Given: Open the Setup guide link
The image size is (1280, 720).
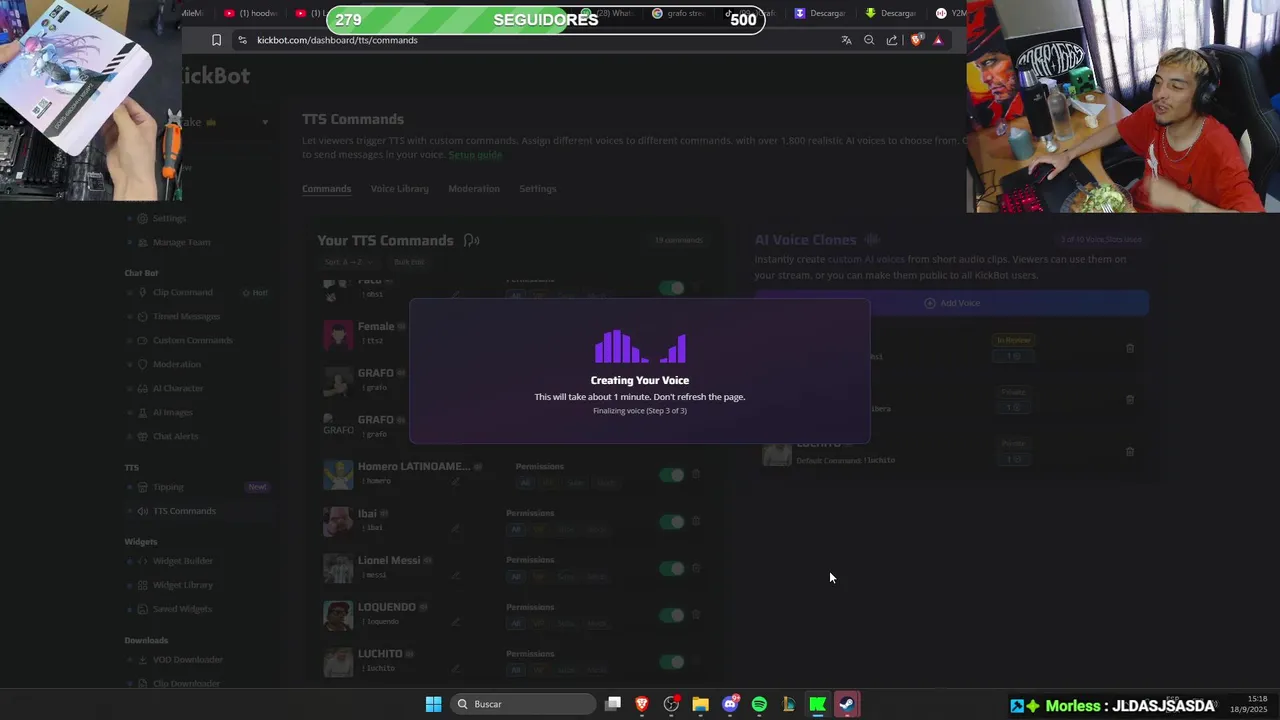Looking at the screenshot, I should [x=475, y=155].
